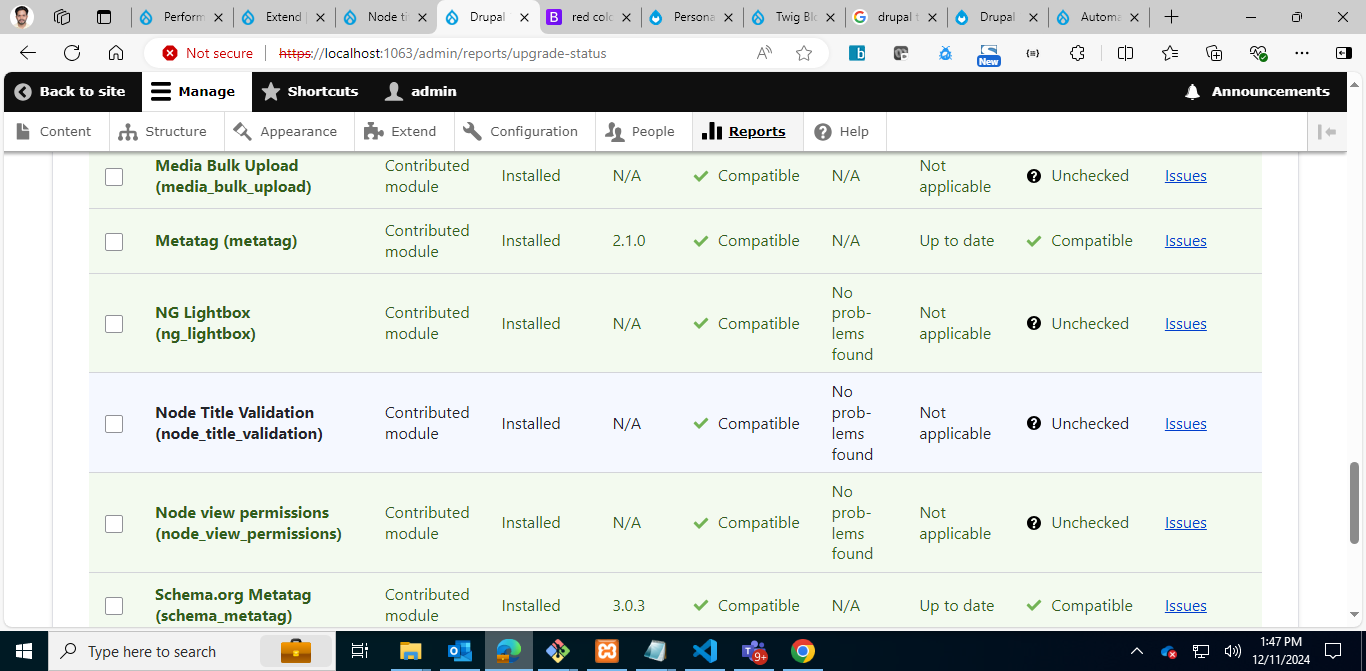This screenshot has height=671, width=1366.
Task: Open Google Chrome from taskbar
Action: coord(802,651)
